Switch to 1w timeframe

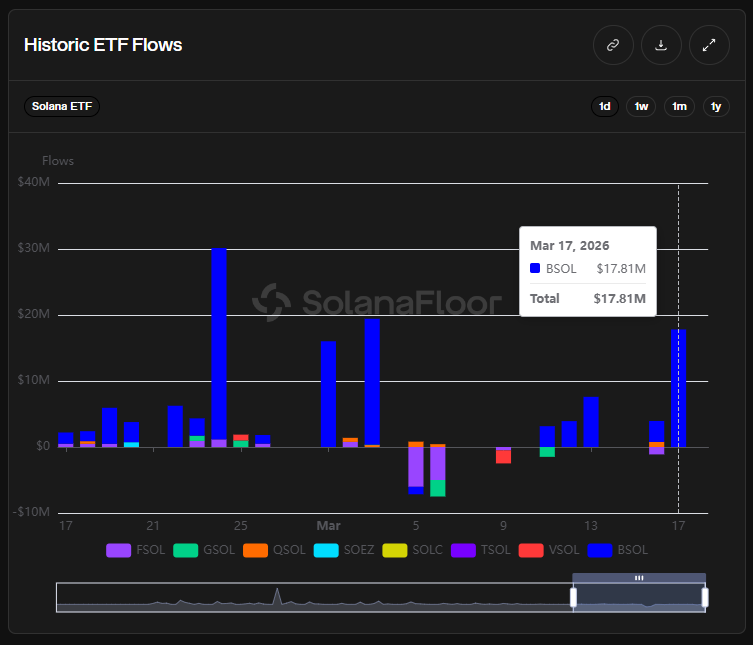coord(641,106)
